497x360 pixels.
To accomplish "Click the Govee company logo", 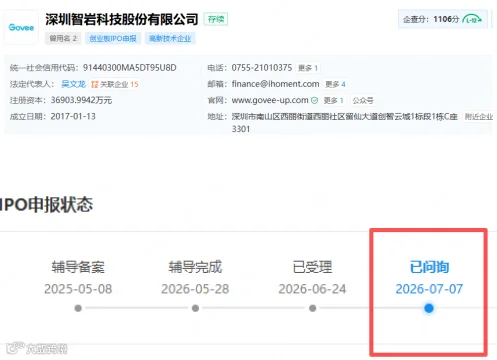I will pyautogui.click(x=21, y=27).
